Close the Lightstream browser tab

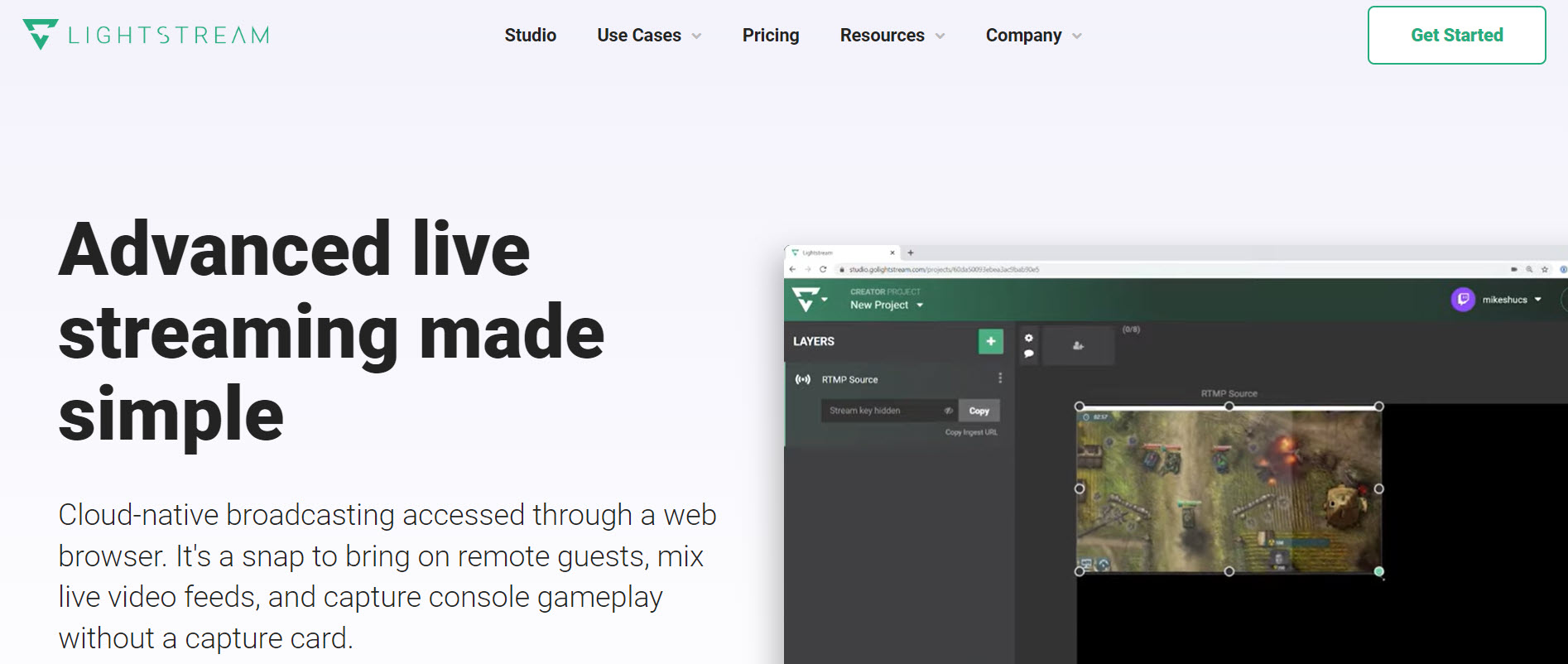click(x=892, y=253)
